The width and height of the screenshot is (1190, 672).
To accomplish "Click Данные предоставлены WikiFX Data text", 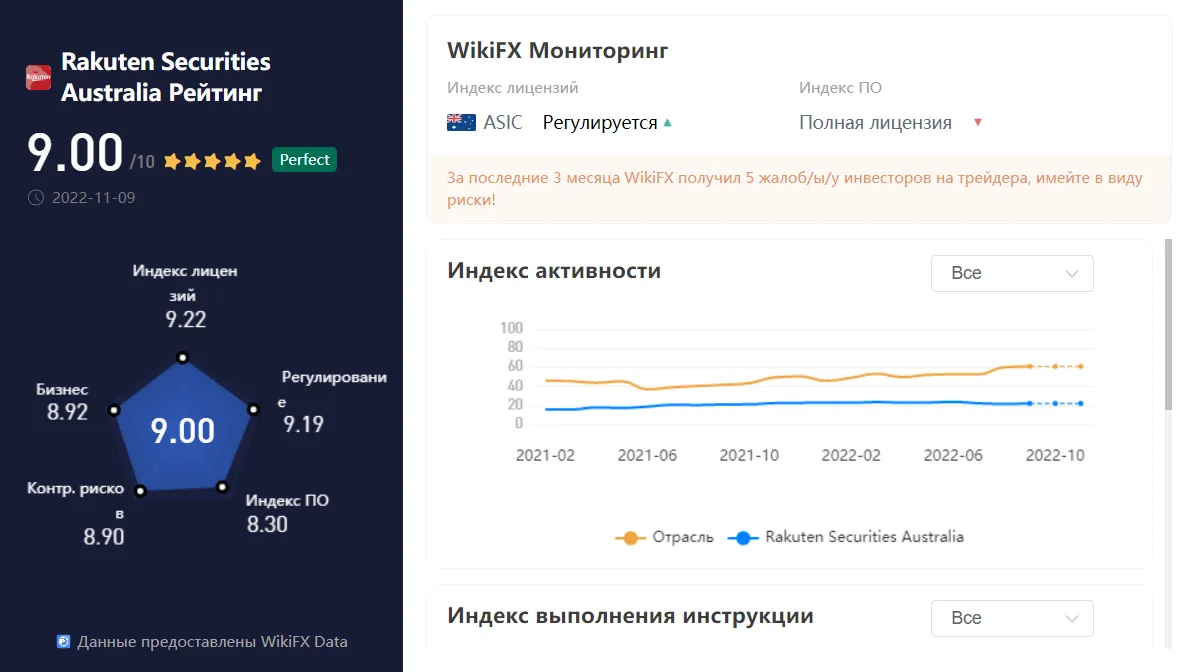I will tap(212, 642).
